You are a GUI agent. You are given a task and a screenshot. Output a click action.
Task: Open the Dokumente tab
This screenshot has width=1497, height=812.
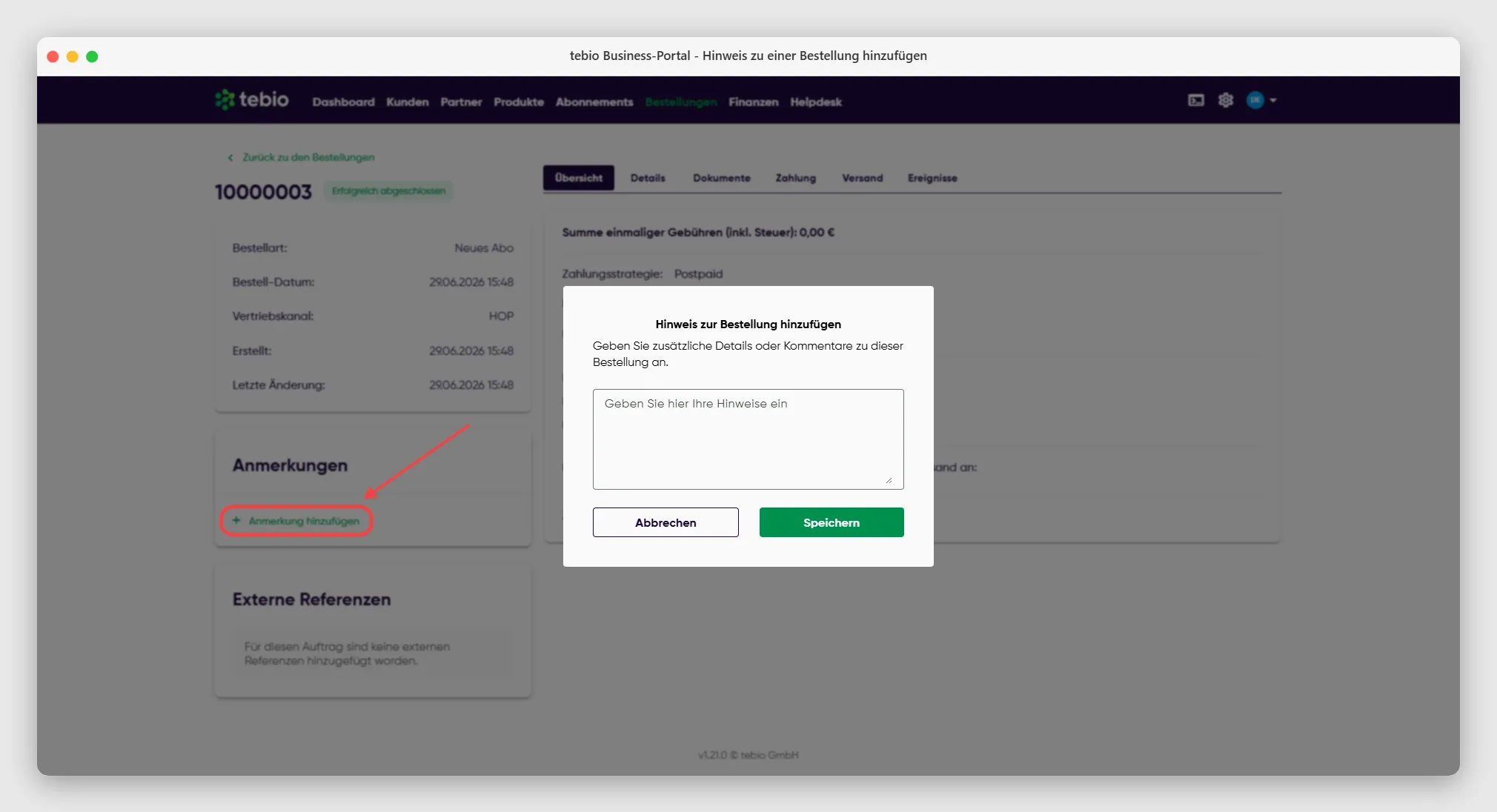coord(722,178)
